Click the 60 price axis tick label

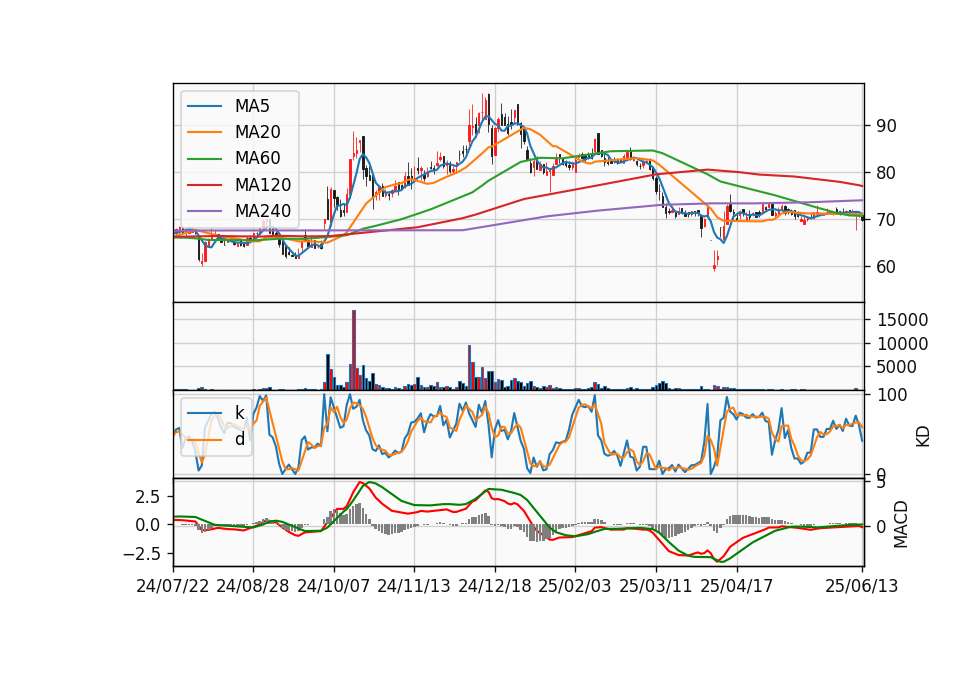pyautogui.click(x=886, y=267)
